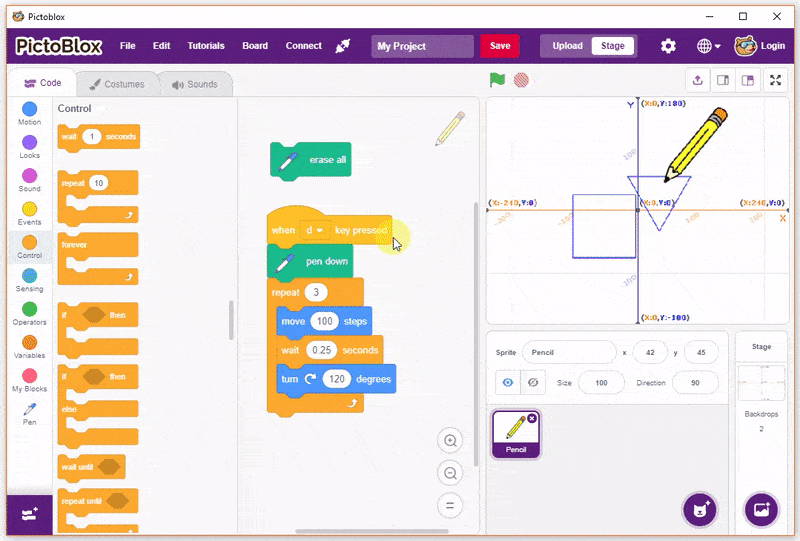Switch to Upload mode
Screen dimensions: 800x541
tap(567, 46)
